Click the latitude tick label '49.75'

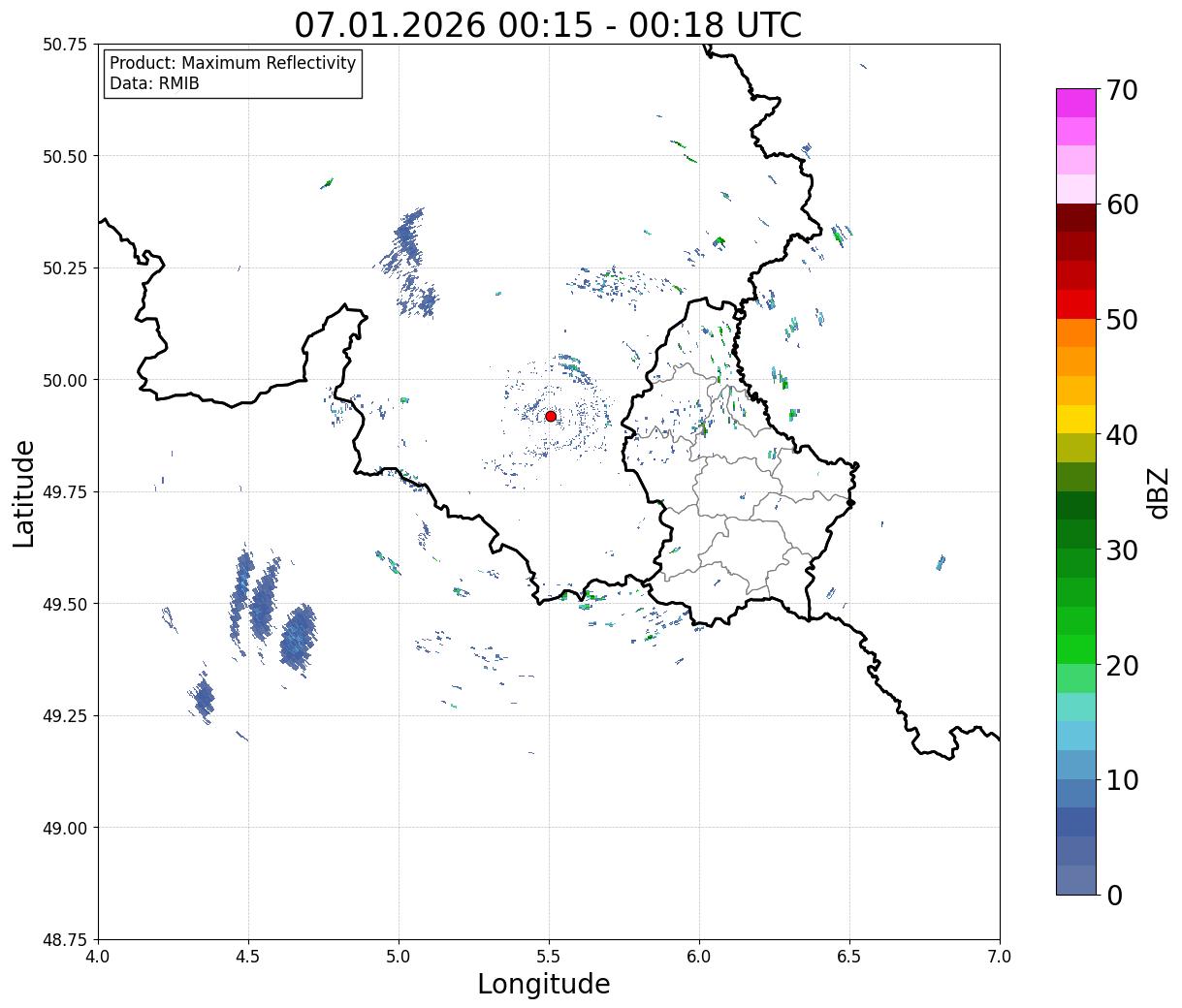pos(65,492)
